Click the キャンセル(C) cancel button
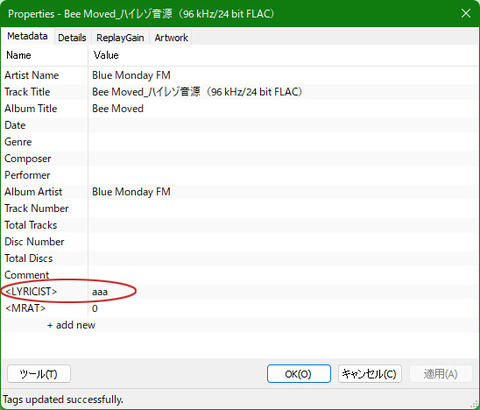480x410 pixels. pyautogui.click(x=370, y=374)
